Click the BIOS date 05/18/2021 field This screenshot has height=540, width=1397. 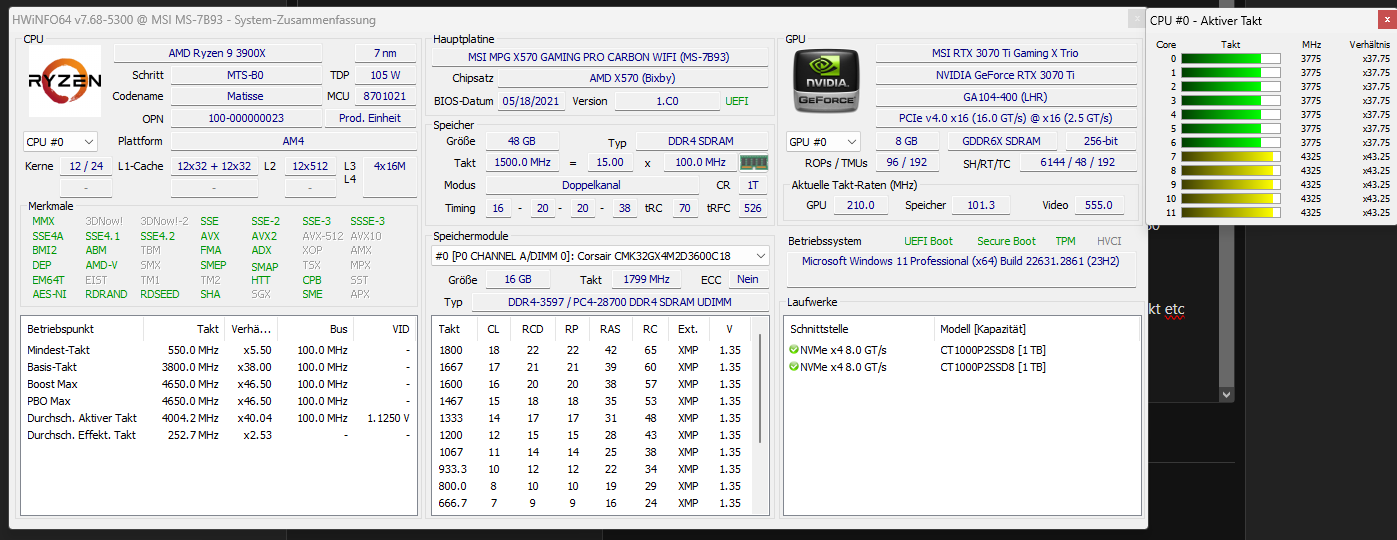(530, 101)
